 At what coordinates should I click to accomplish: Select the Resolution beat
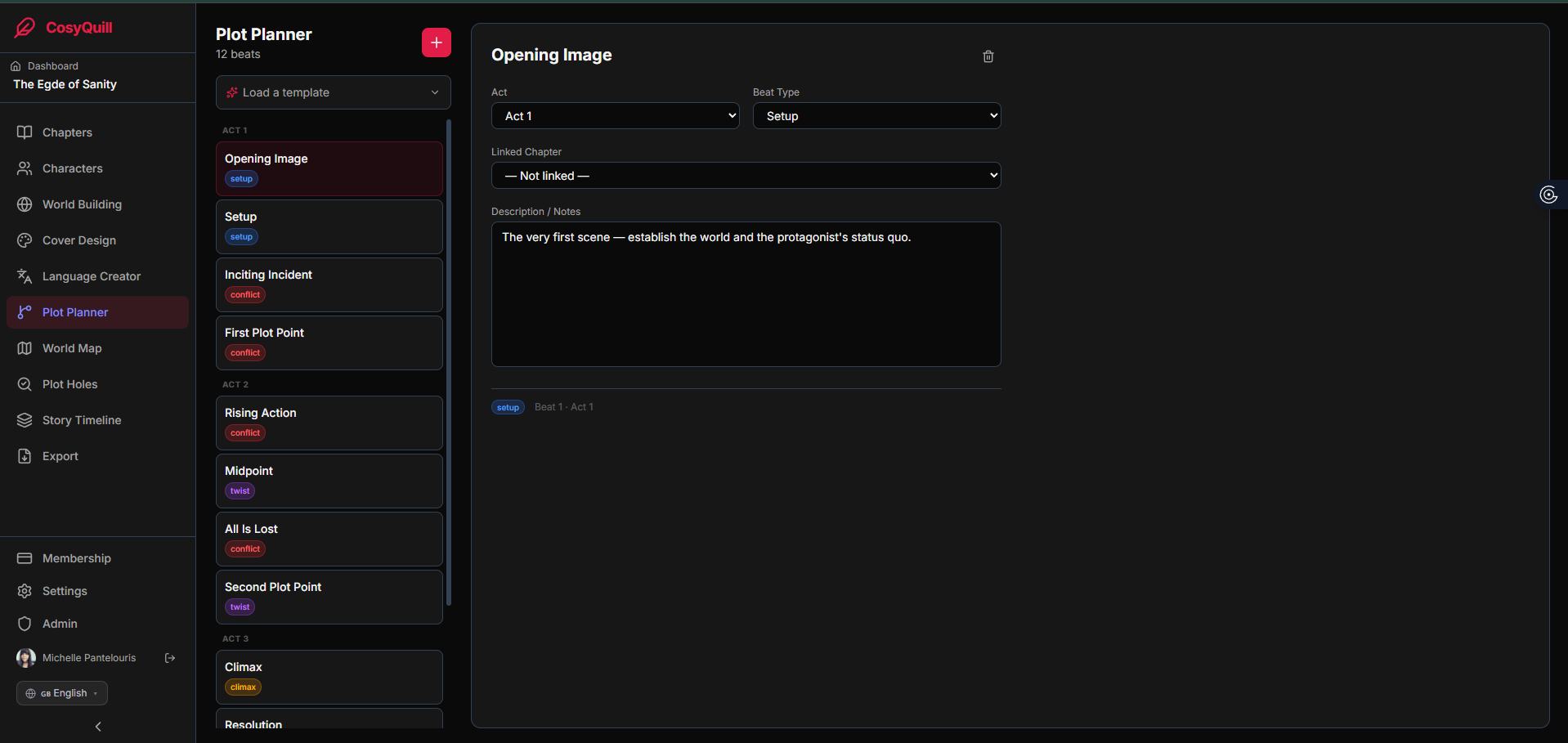(329, 719)
